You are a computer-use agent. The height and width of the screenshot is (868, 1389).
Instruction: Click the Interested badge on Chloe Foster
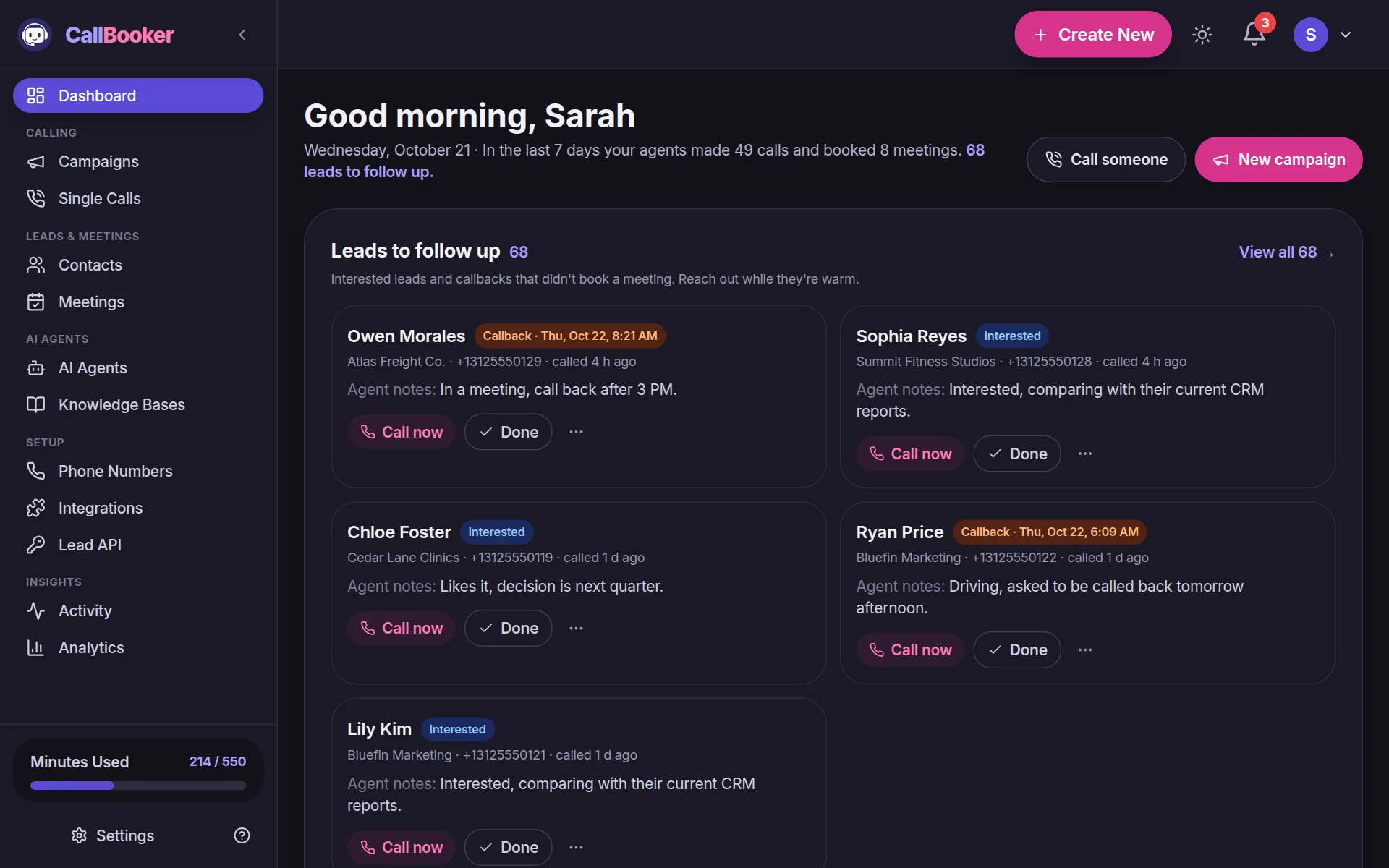(496, 532)
